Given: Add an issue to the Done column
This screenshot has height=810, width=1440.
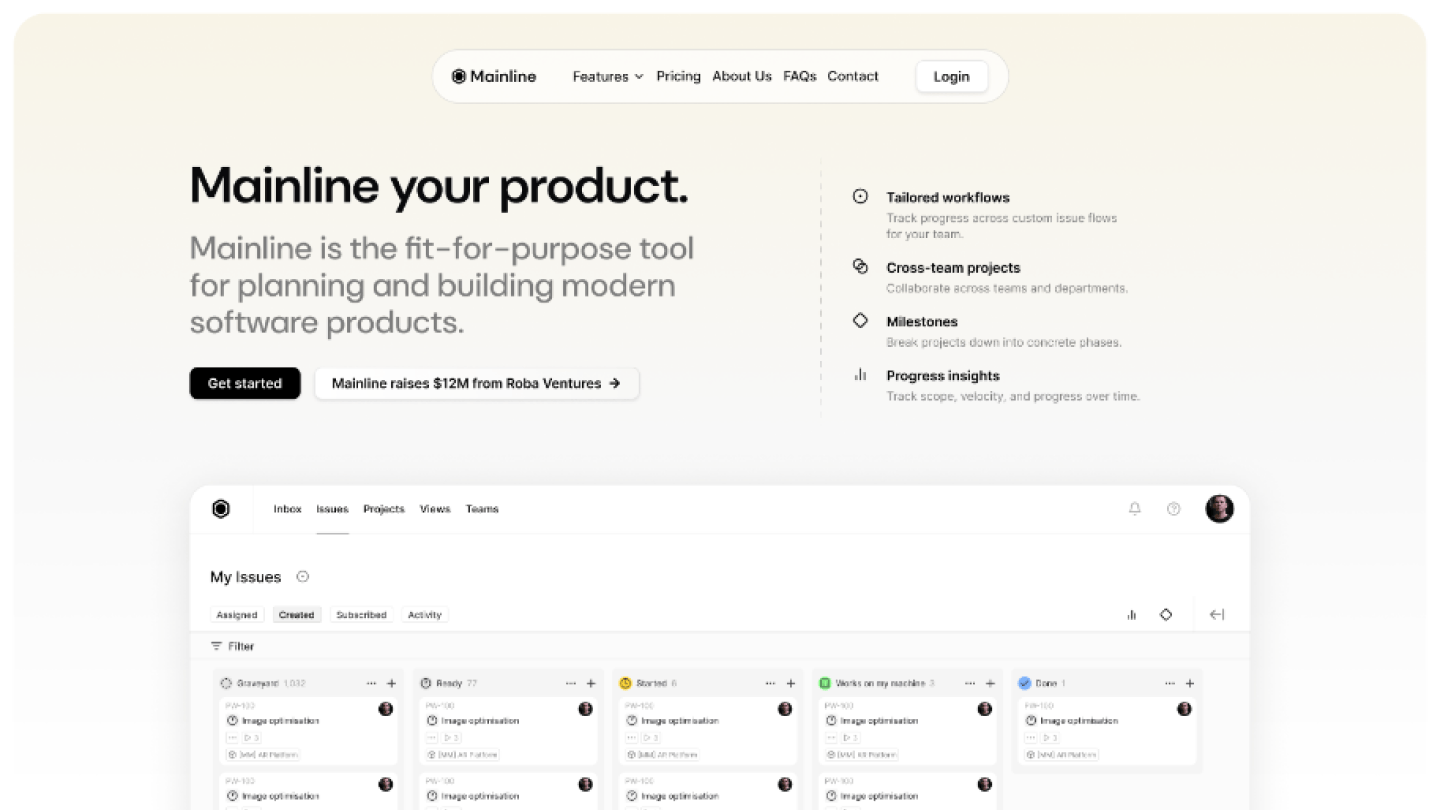Looking at the screenshot, I should [x=1190, y=683].
